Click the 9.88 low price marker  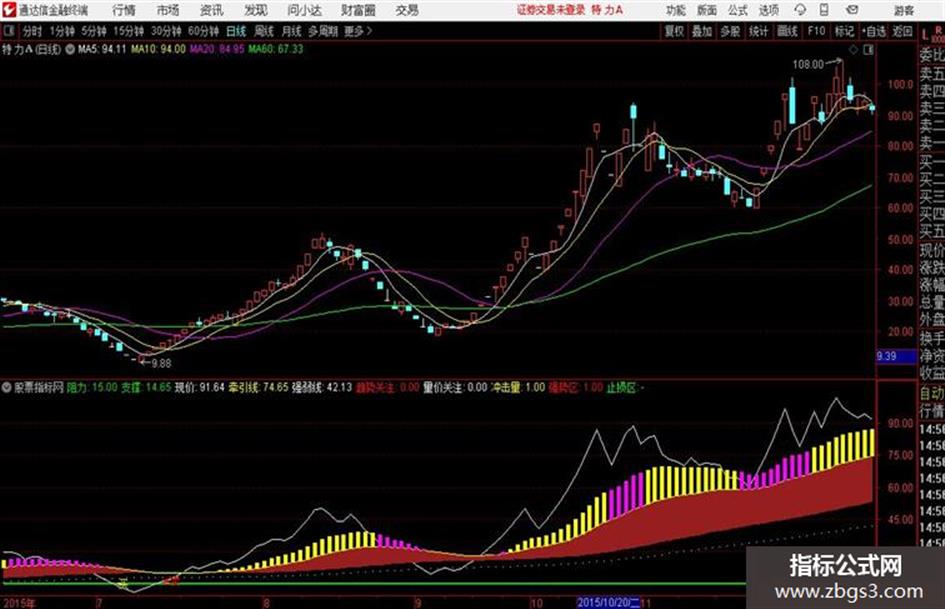tap(162, 364)
